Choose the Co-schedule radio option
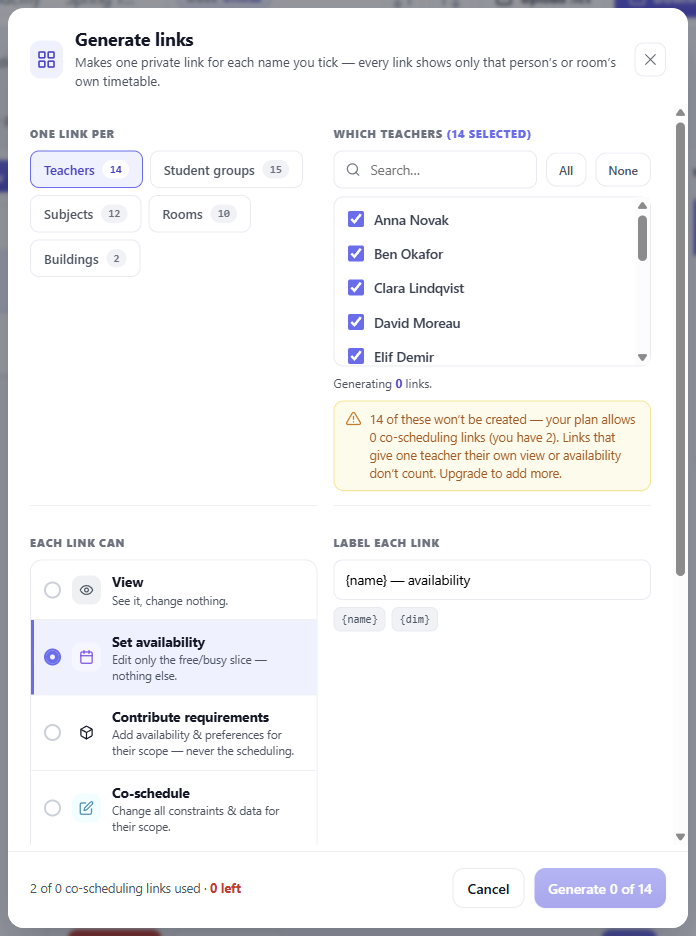696x936 pixels. click(53, 808)
